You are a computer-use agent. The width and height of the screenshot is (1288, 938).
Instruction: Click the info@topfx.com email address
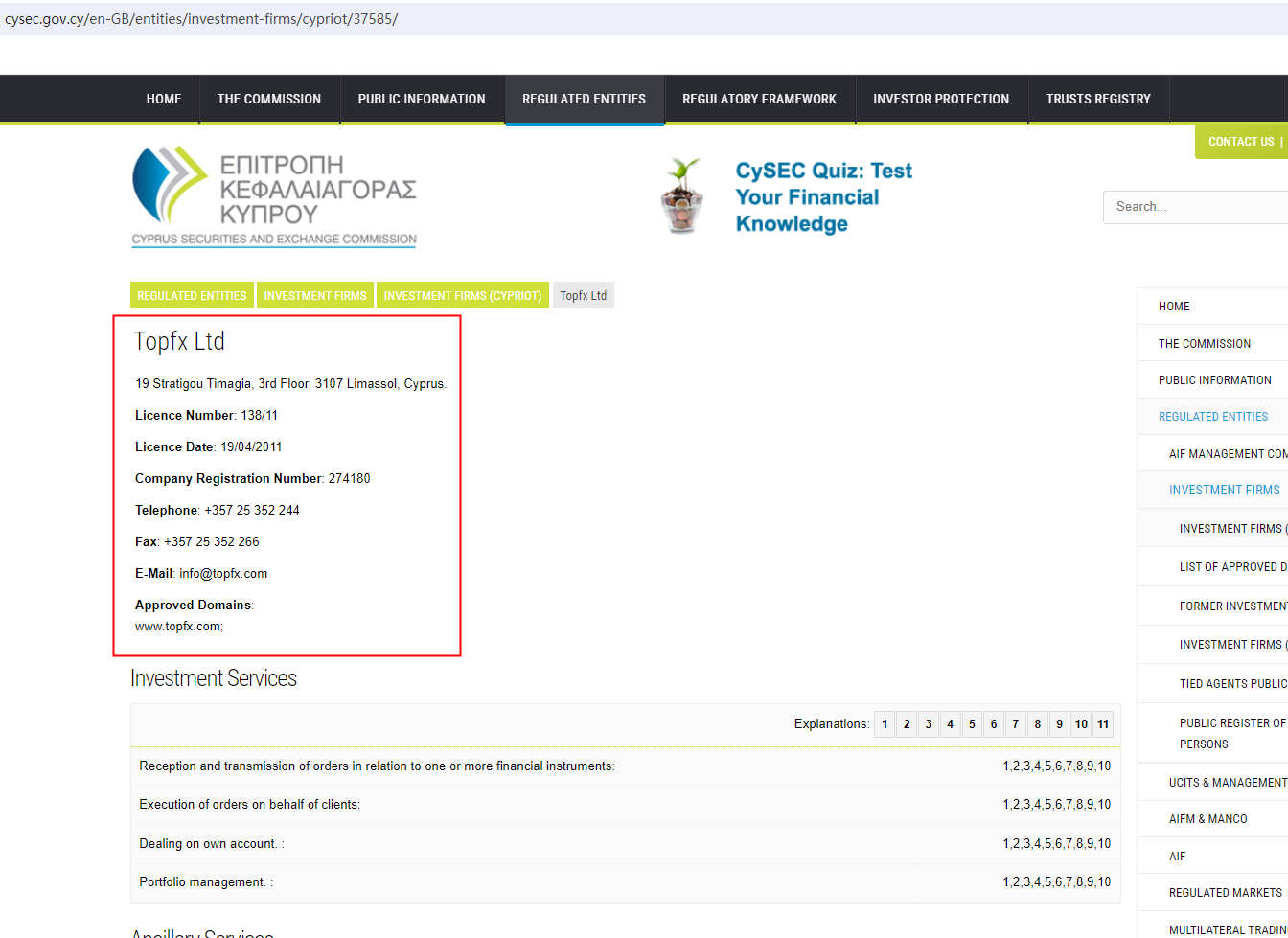coord(223,574)
